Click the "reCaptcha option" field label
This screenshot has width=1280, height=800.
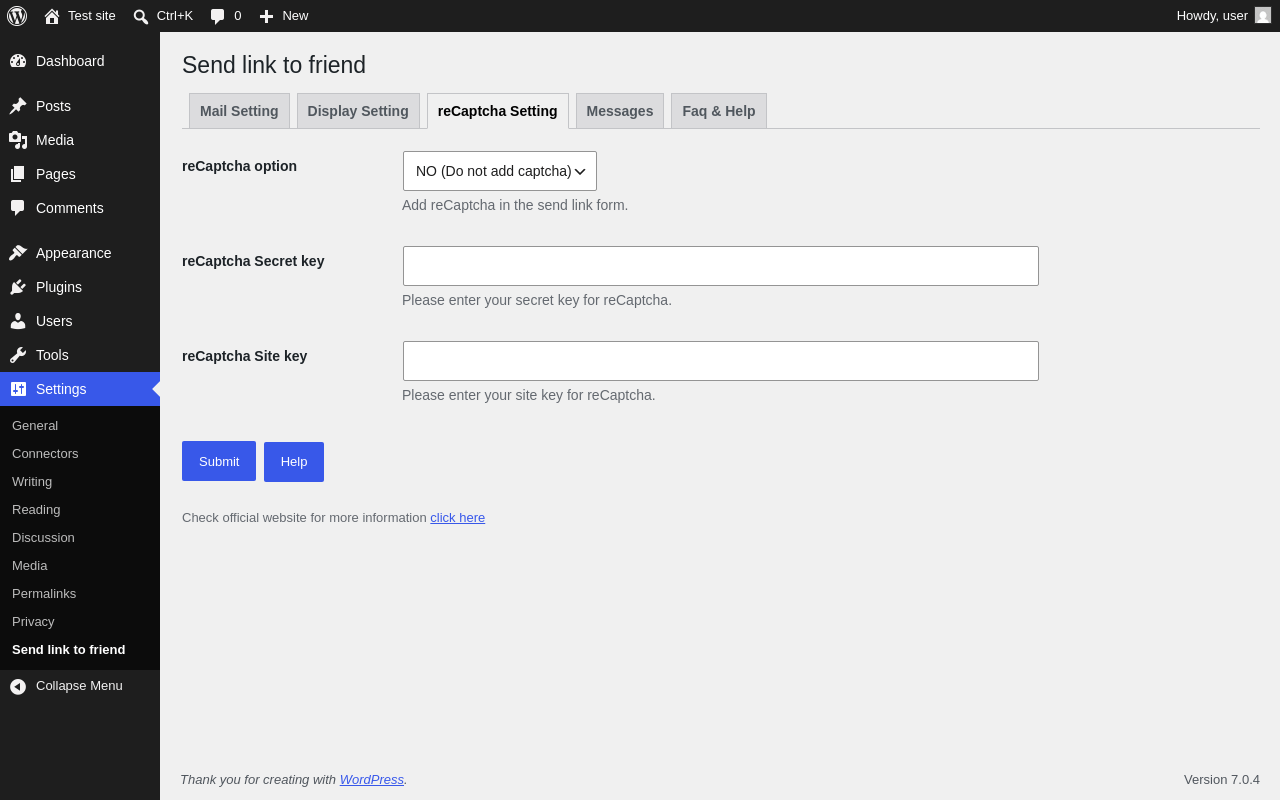tap(239, 166)
